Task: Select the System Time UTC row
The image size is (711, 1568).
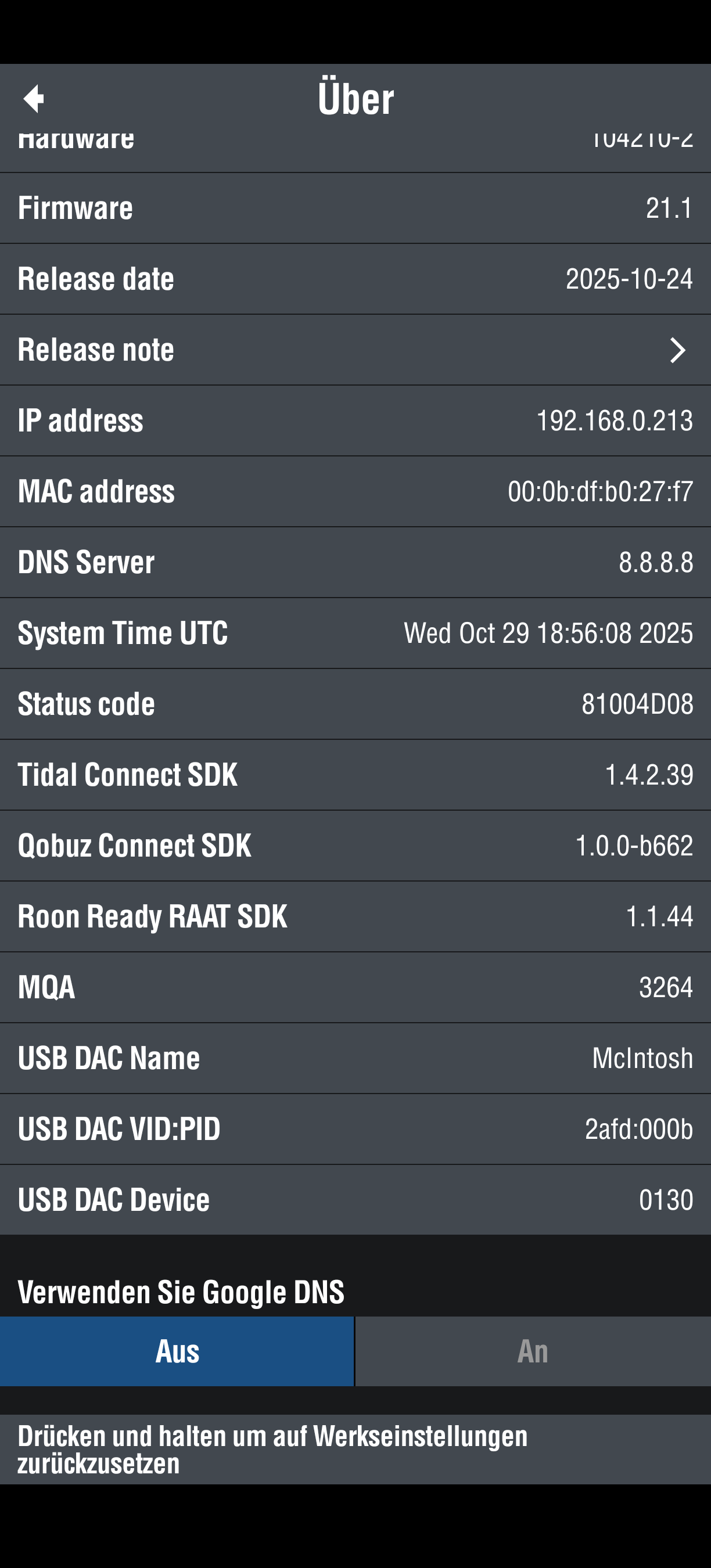Action: click(355, 633)
